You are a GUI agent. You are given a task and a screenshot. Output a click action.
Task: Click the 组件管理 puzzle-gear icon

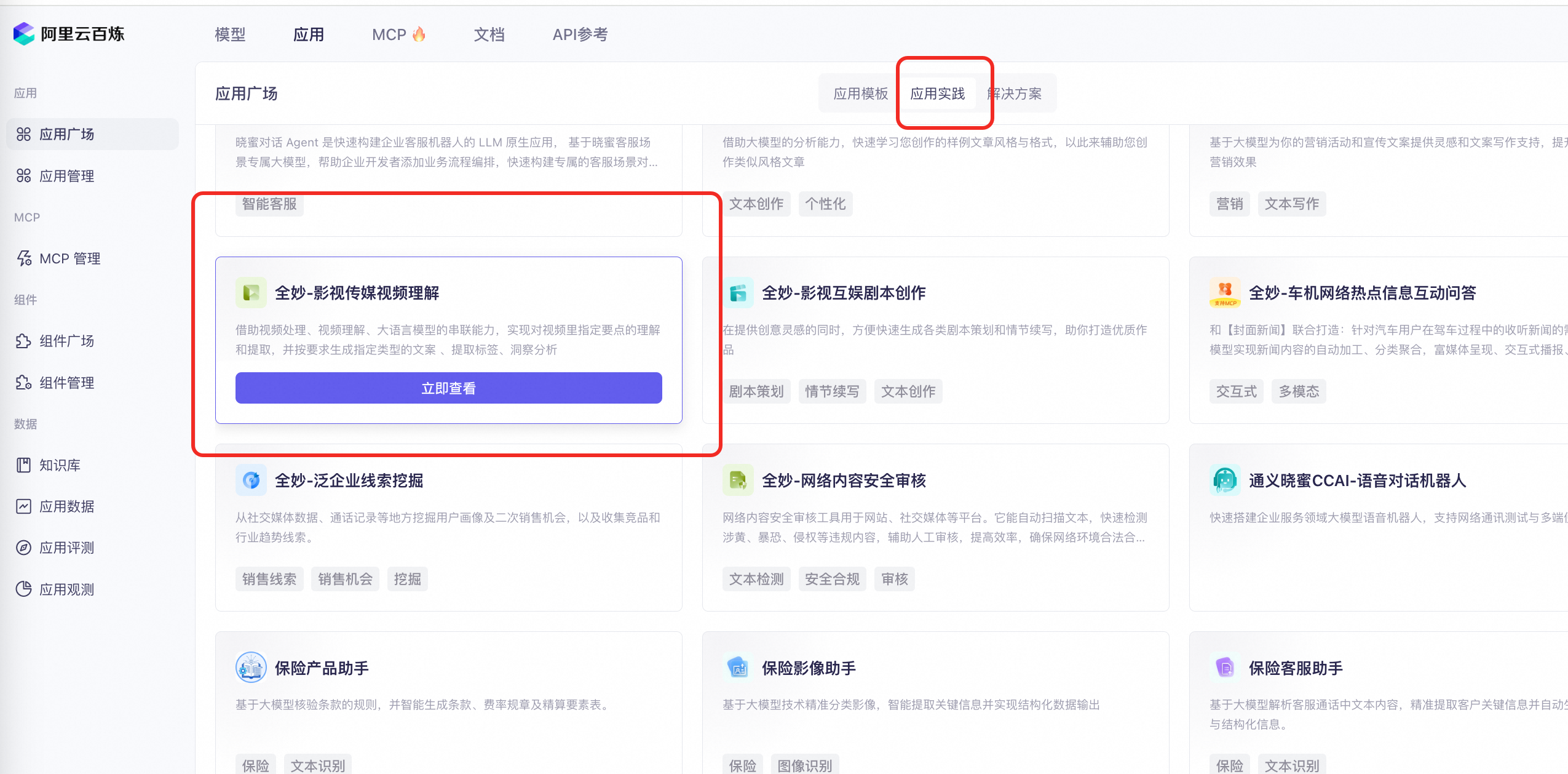pyautogui.click(x=23, y=383)
